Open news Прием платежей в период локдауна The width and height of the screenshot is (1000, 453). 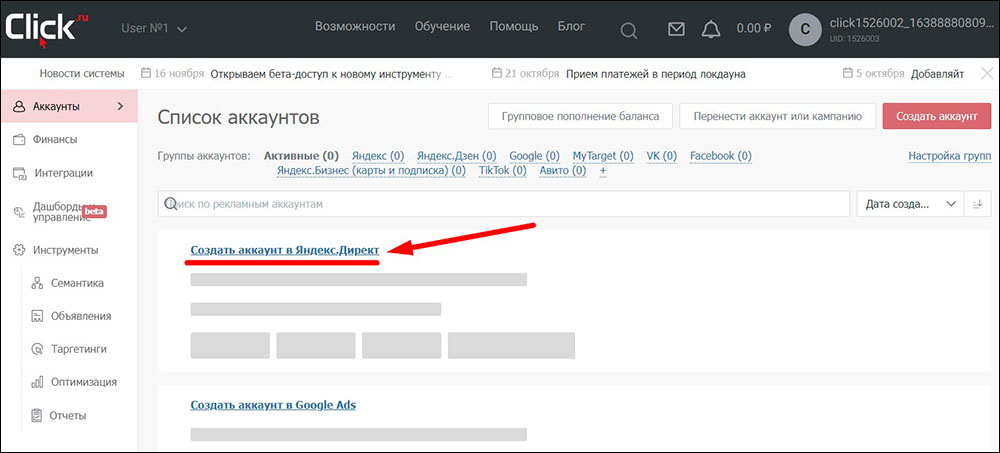pyautogui.click(x=656, y=74)
